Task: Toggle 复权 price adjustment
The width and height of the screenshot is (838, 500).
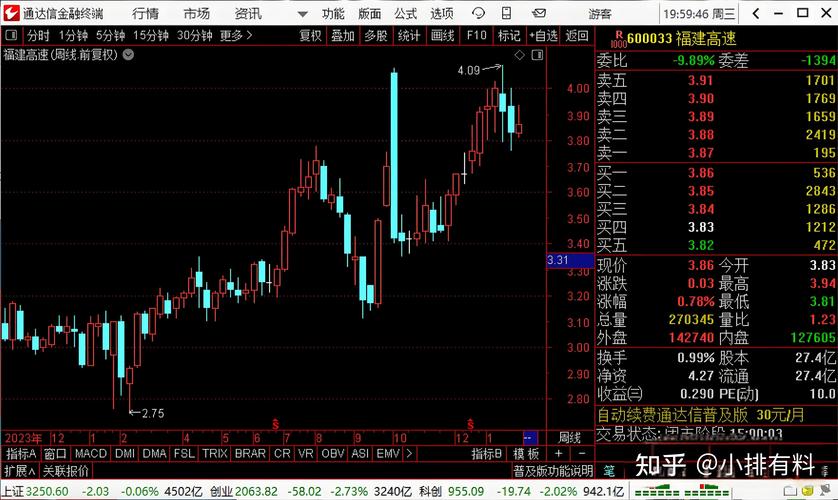Action: [311, 35]
